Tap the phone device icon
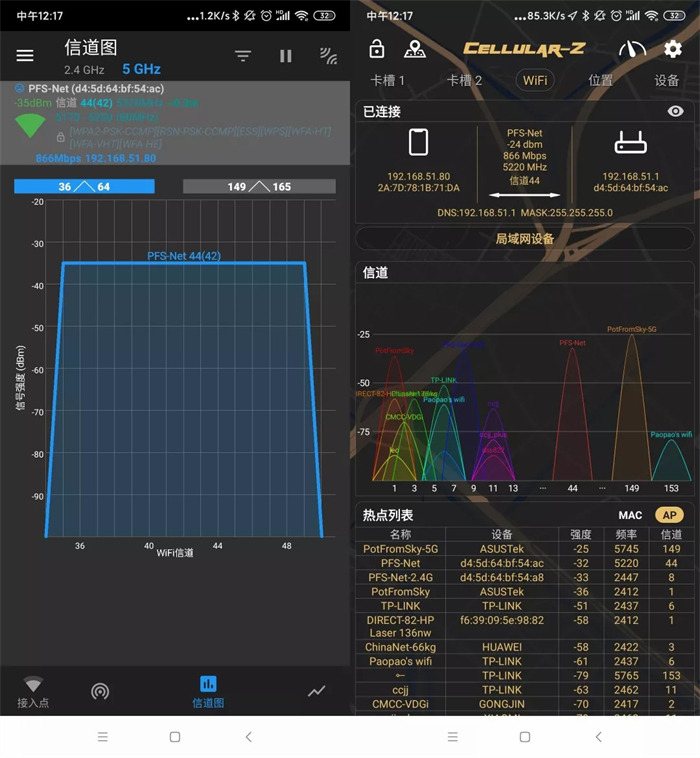Viewport: 700px width, 758px height. tap(418, 142)
